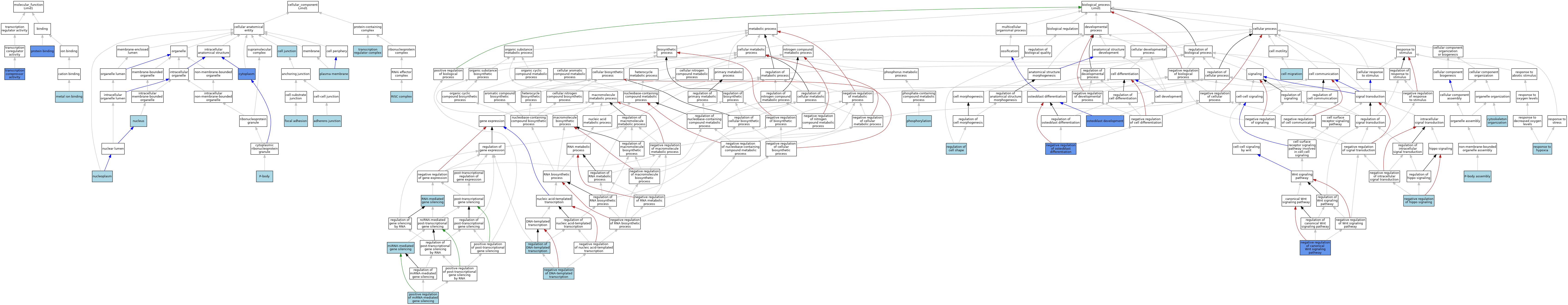1568x305 pixels.
Task: Click the 'metabolic process' node
Action: point(763,29)
